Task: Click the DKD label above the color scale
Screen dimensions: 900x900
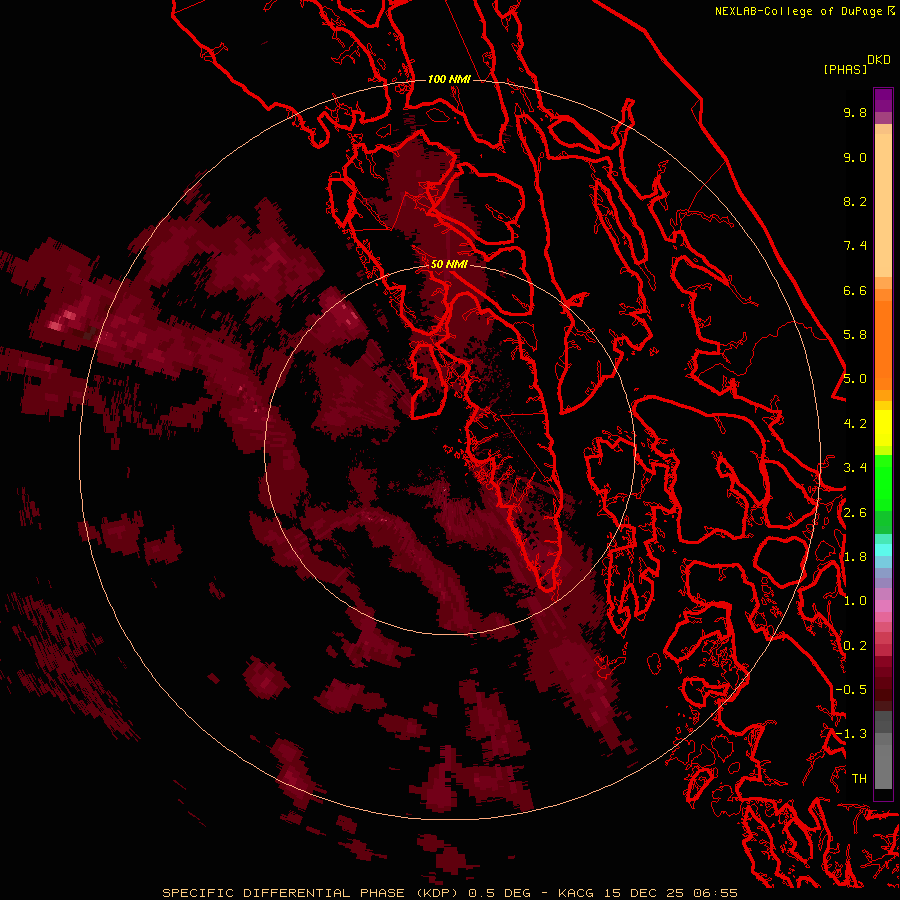Action: click(x=878, y=60)
